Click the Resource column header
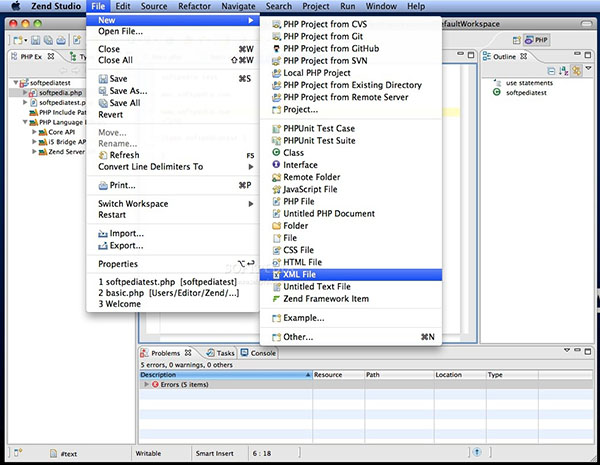Image resolution: width=600 pixels, height=465 pixels. (x=339, y=375)
